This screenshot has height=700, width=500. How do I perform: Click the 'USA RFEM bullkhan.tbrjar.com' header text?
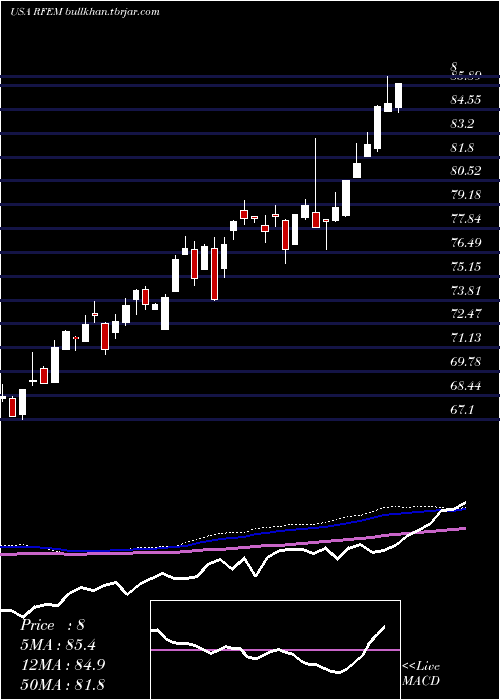coord(85,12)
